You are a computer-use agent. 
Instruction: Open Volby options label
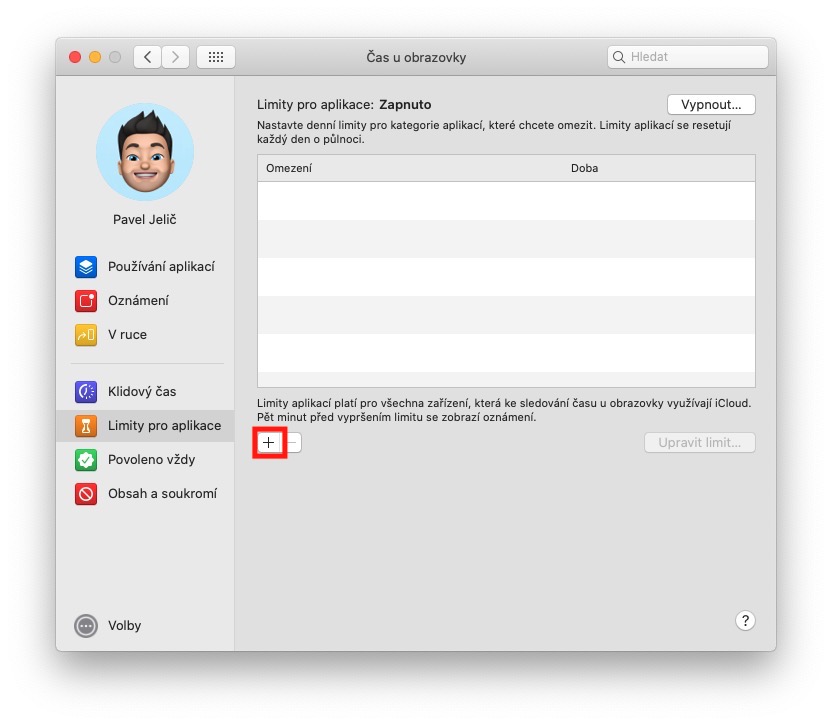click(125, 626)
